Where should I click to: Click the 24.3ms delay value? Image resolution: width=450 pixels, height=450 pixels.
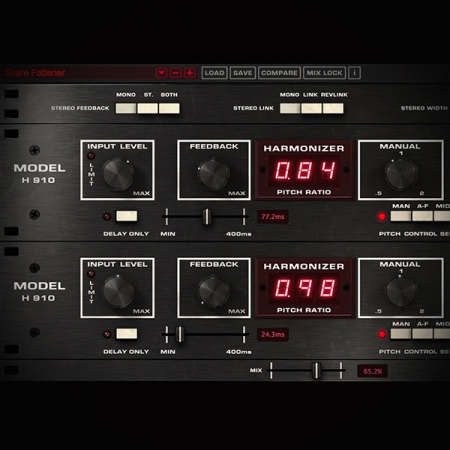point(273,334)
